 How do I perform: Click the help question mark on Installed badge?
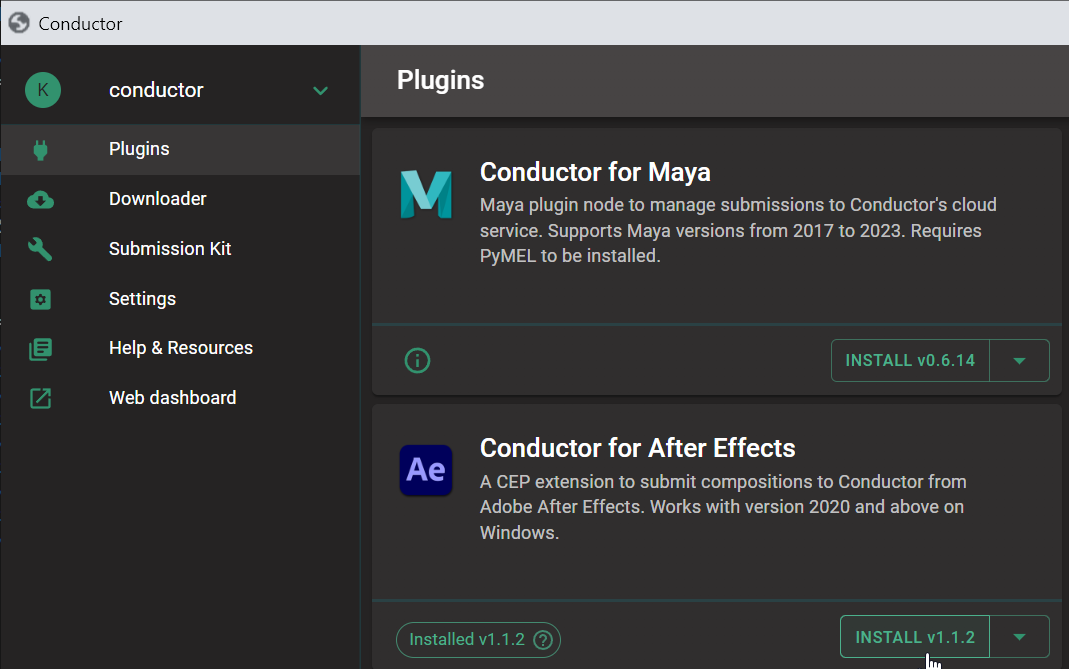[x=543, y=640]
